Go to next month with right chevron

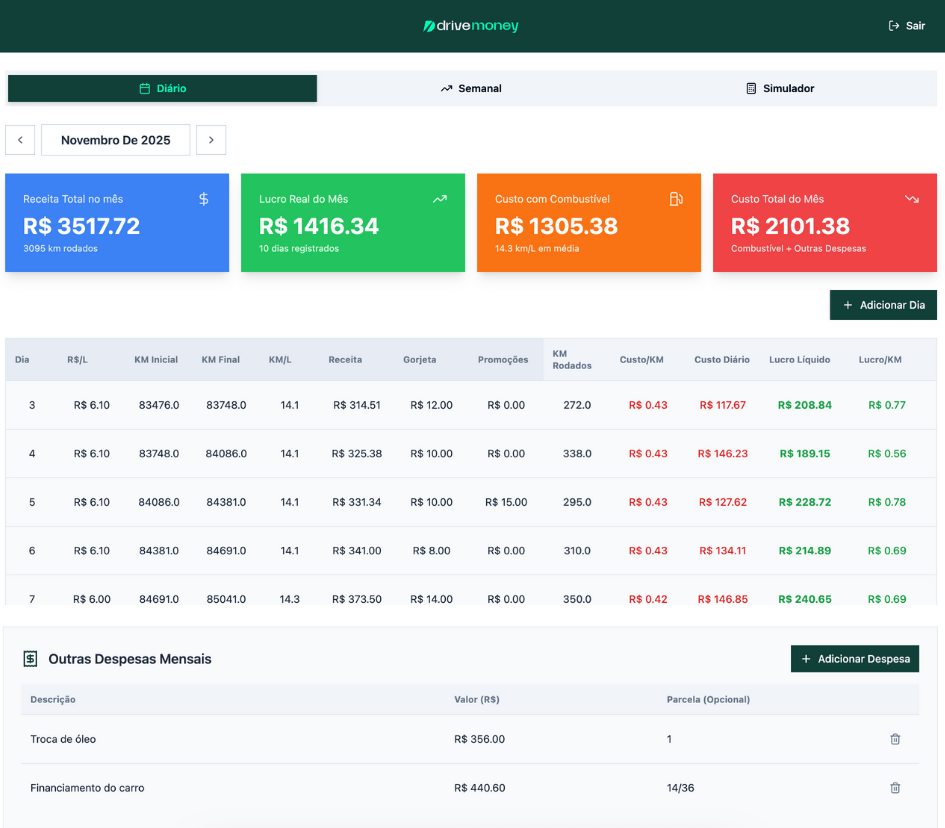pyautogui.click(x=211, y=140)
